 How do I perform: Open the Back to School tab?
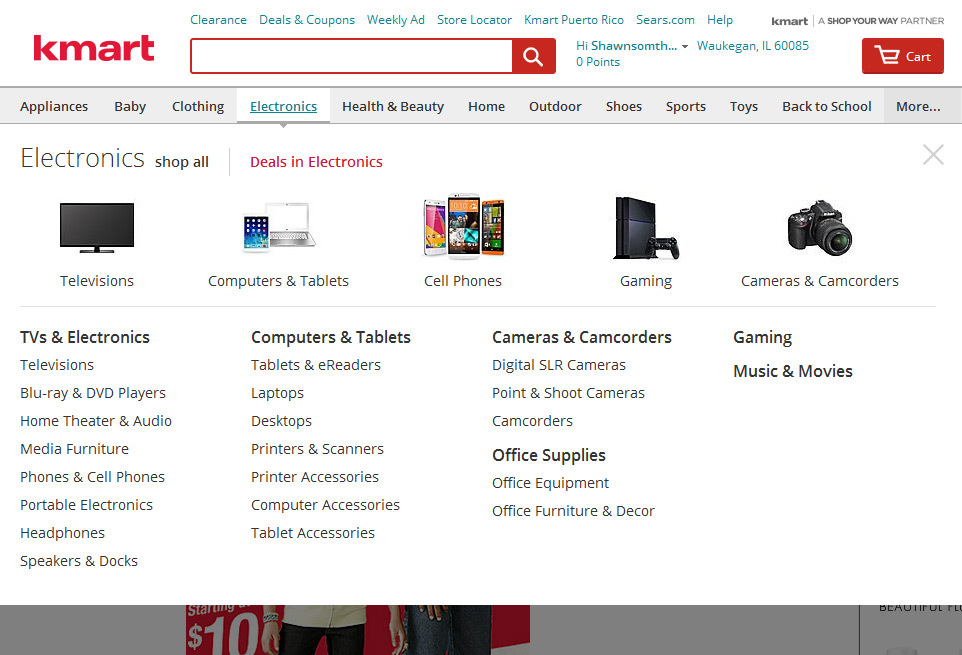(x=826, y=106)
